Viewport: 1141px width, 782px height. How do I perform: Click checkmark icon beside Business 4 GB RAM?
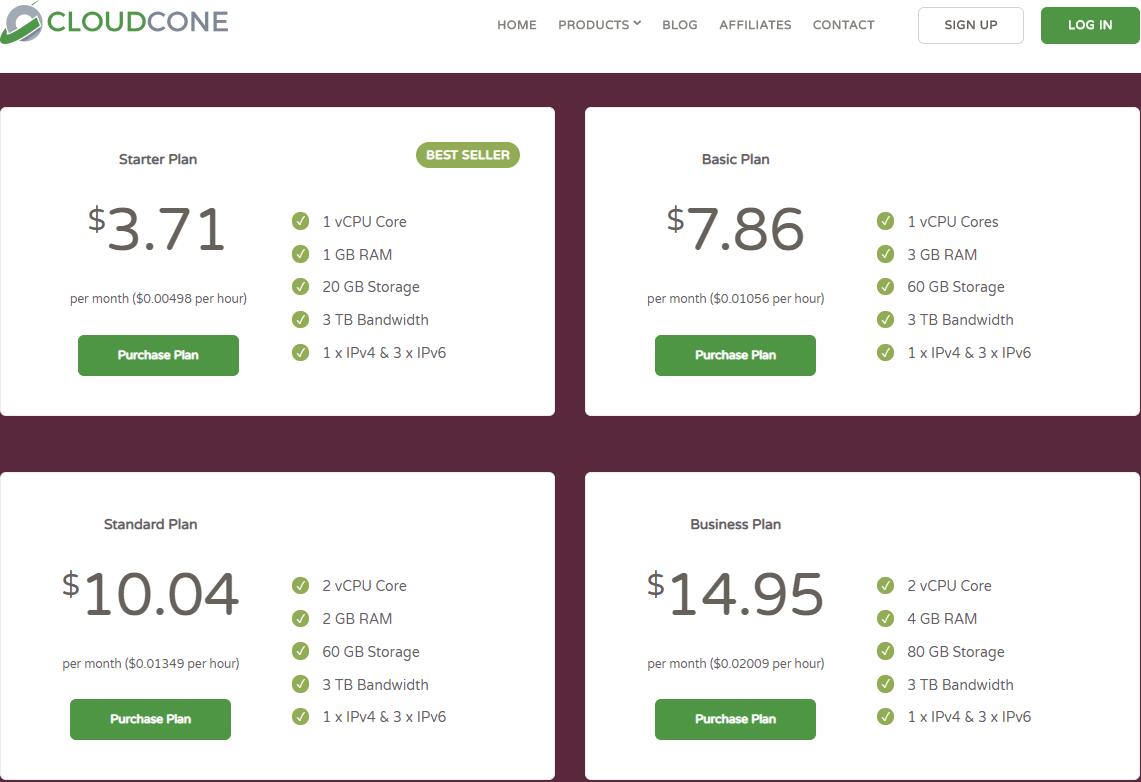(x=885, y=619)
